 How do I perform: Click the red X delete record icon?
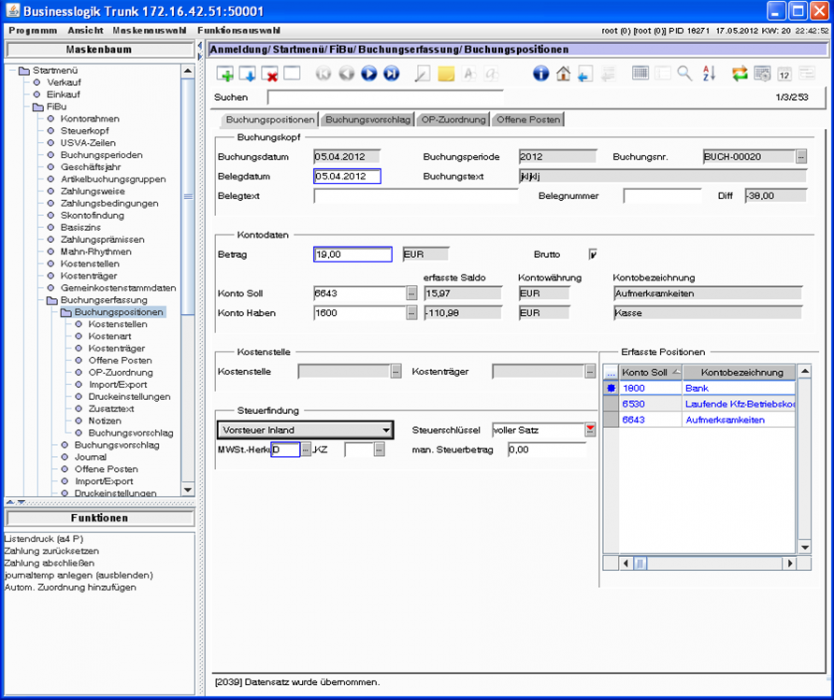pyautogui.click(x=269, y=74)
